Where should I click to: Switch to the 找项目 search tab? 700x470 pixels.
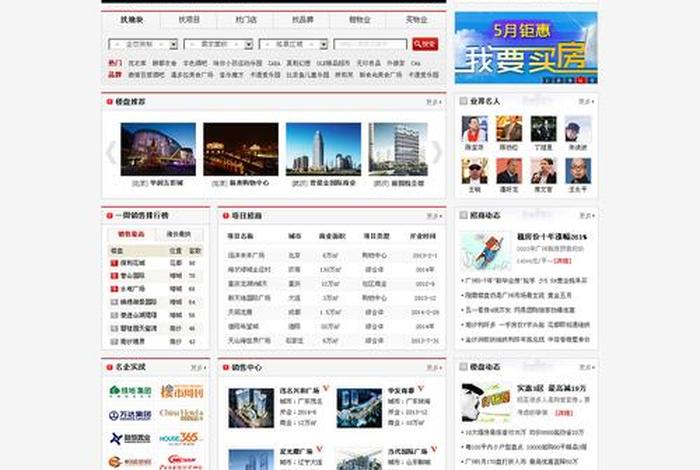(x=189, y=20)
